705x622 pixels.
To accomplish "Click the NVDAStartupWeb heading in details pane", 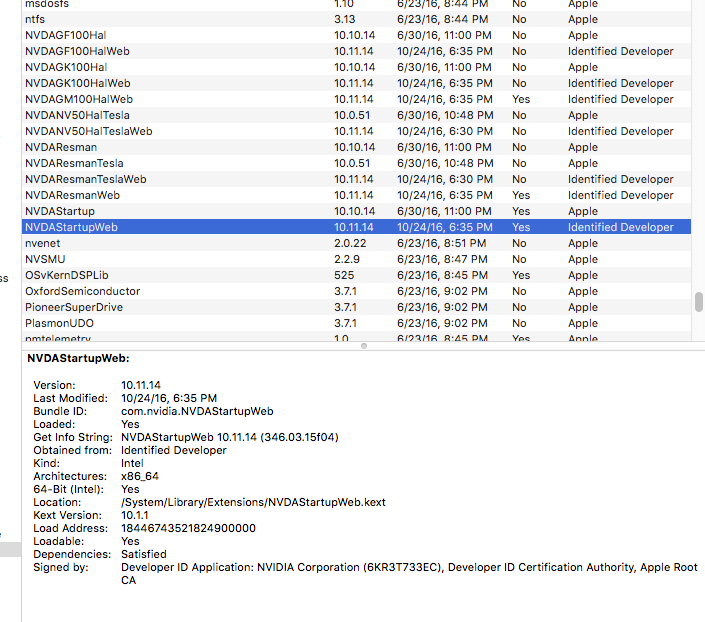I will pos(78,358).
